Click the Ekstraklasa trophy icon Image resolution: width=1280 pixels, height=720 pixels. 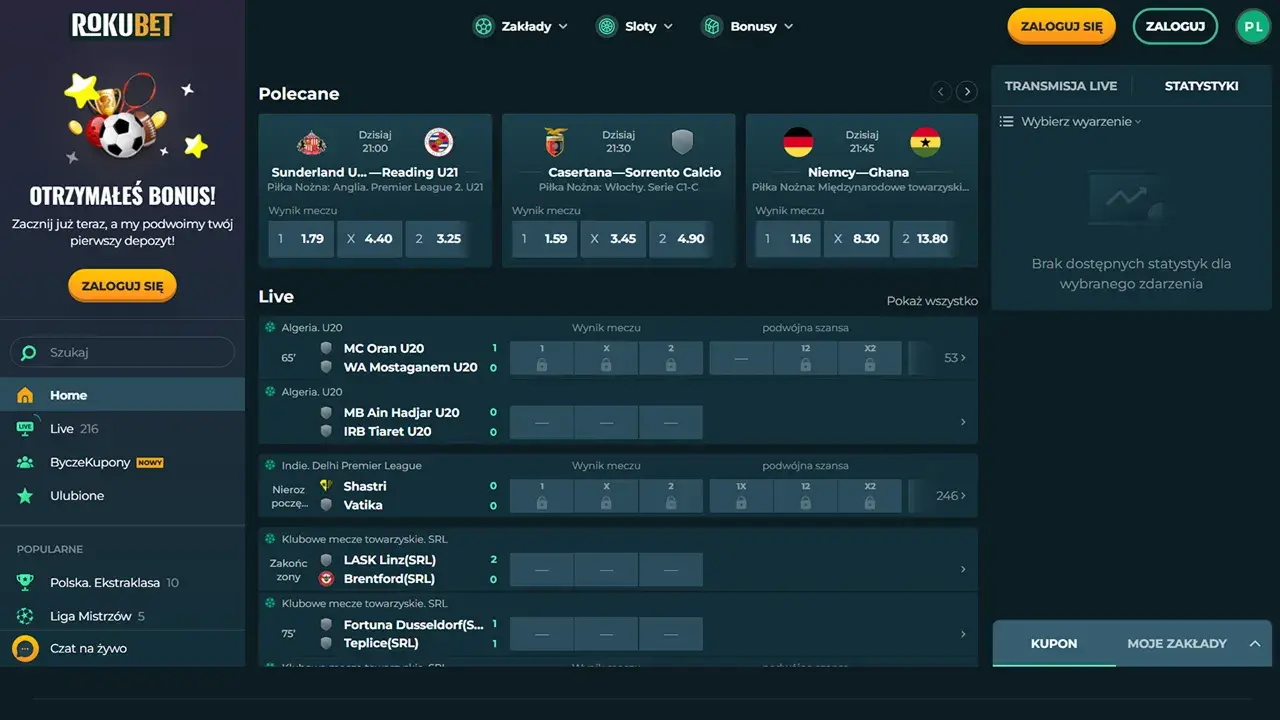[26, 582]
